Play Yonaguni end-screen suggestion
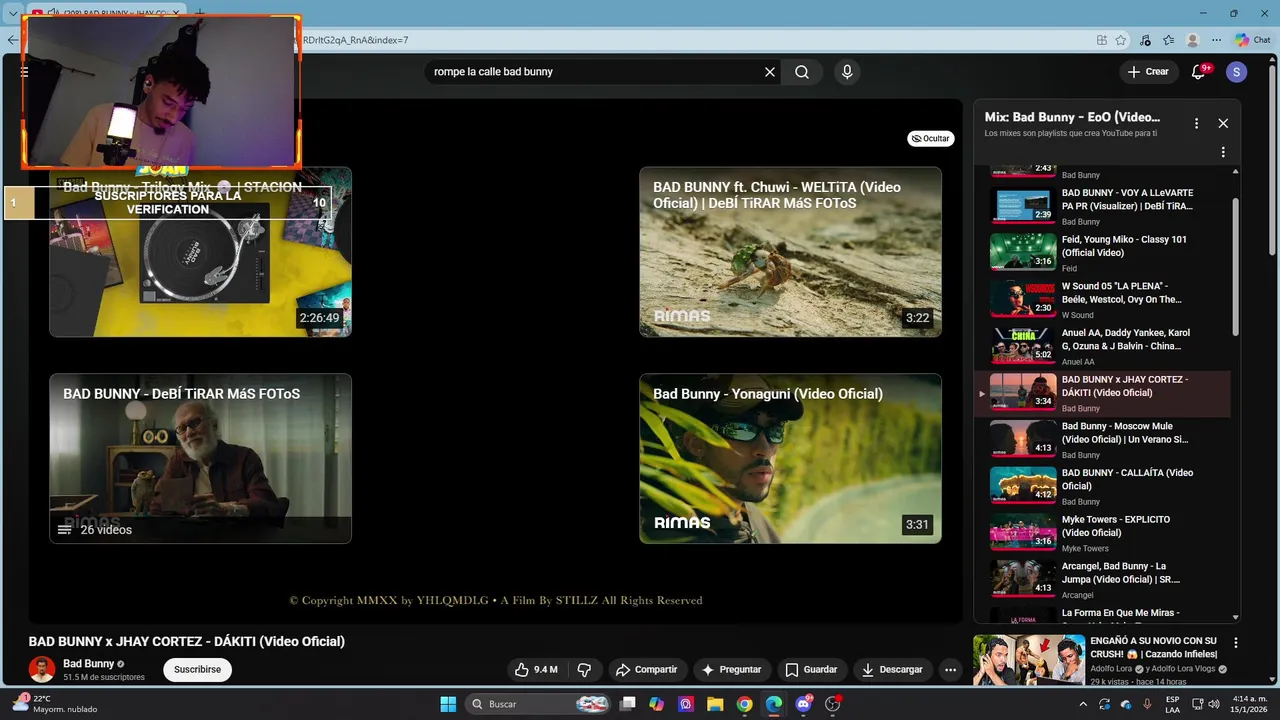This screenshot has height=720, width=1280. (790, 458)
